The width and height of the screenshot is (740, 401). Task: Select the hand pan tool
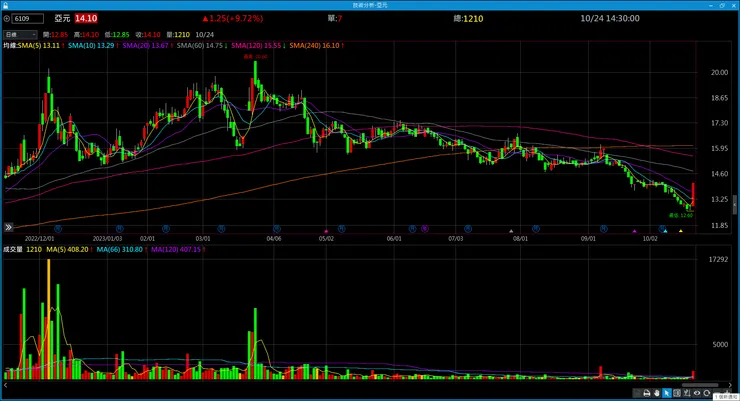tap(656, 393)
